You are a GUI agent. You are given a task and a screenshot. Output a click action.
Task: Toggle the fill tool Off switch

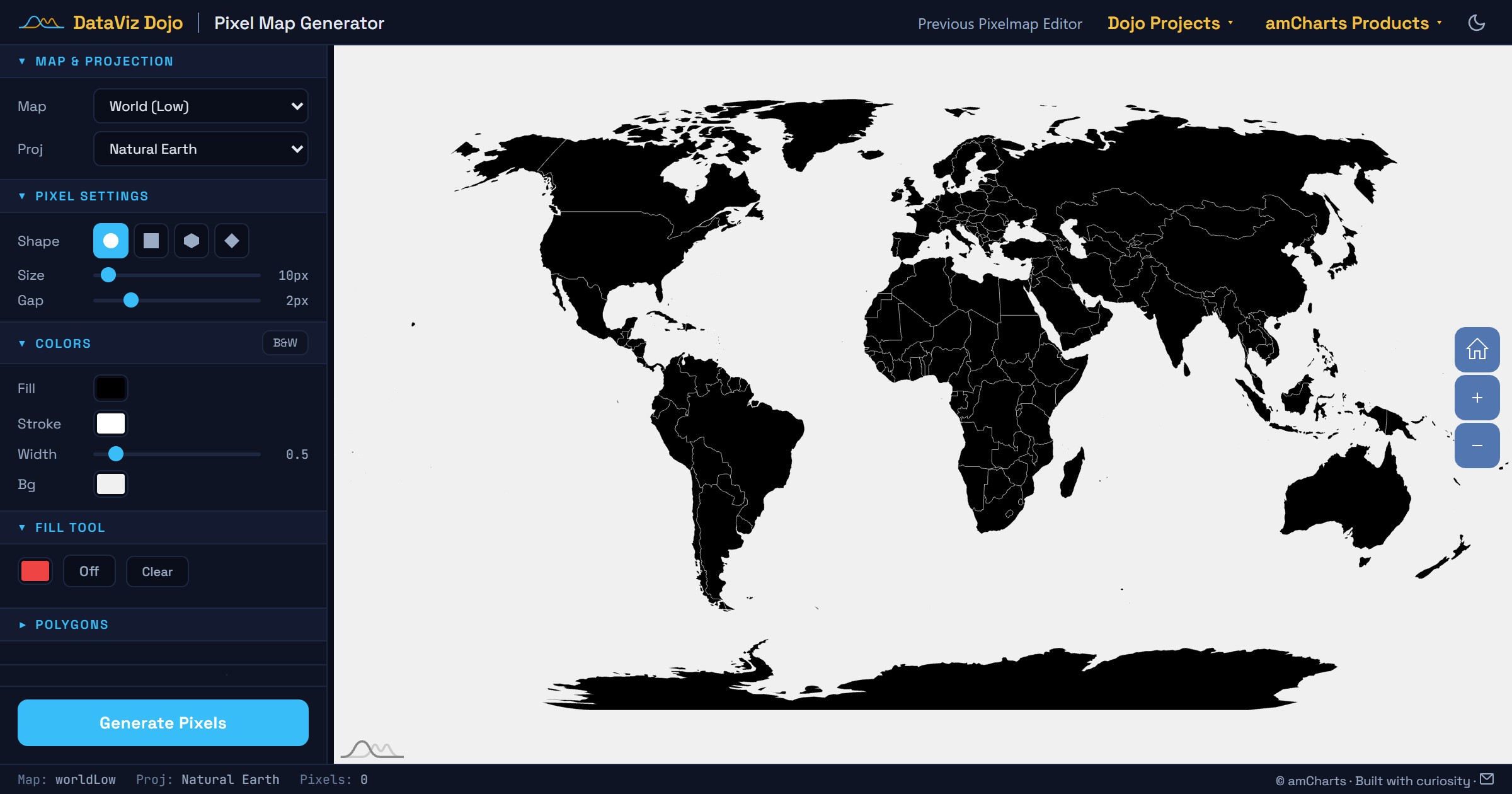[x=89, y=571]
